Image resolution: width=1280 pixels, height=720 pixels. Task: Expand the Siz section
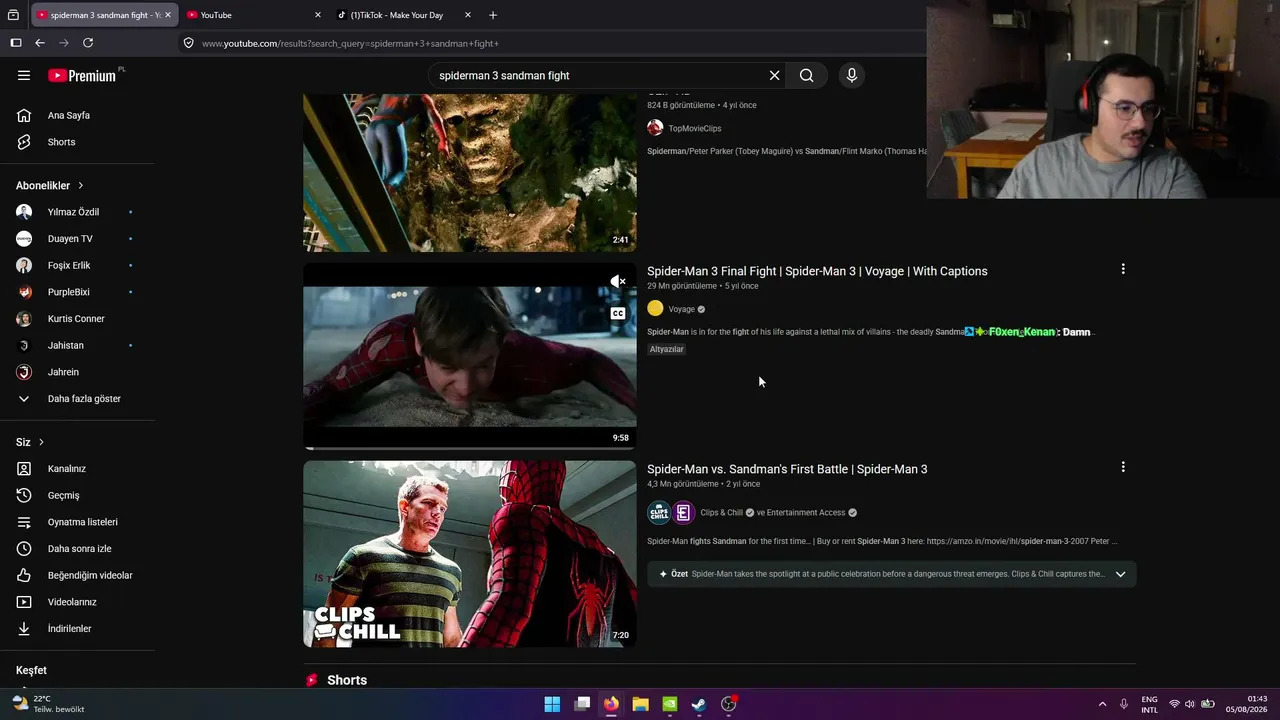tap(30, 442)
